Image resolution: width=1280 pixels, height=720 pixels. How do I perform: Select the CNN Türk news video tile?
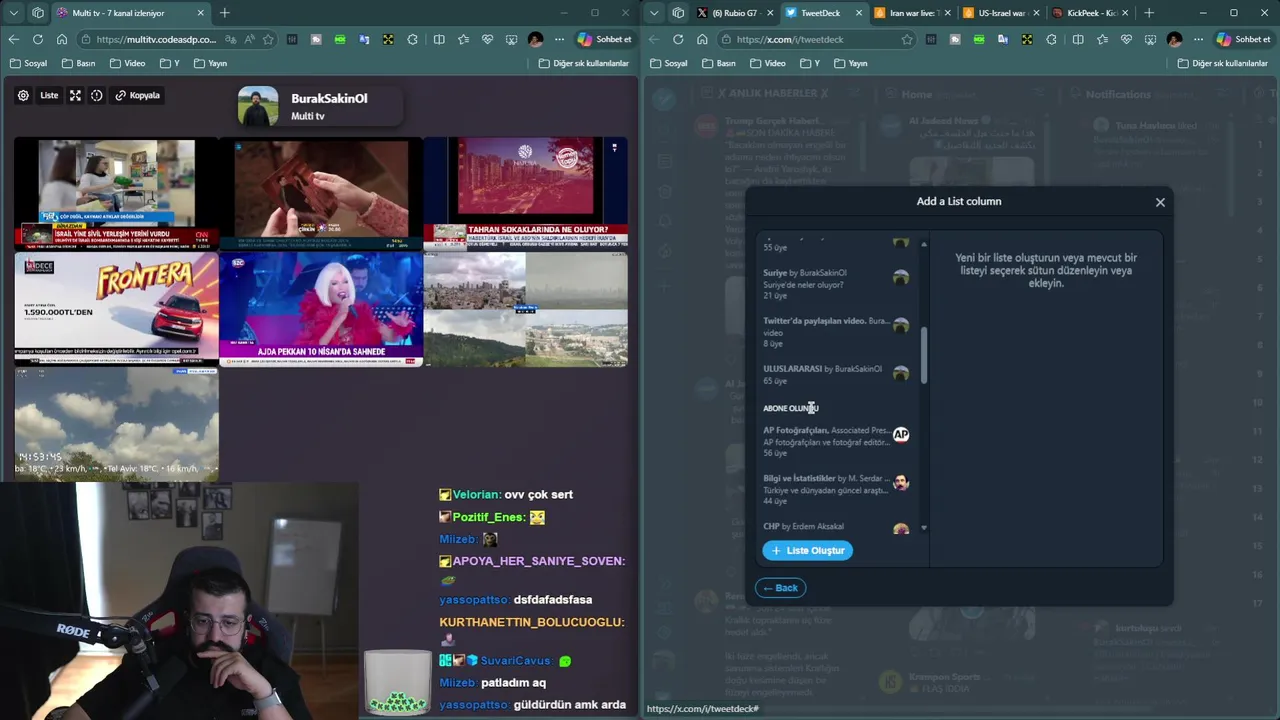coord(116,193)
